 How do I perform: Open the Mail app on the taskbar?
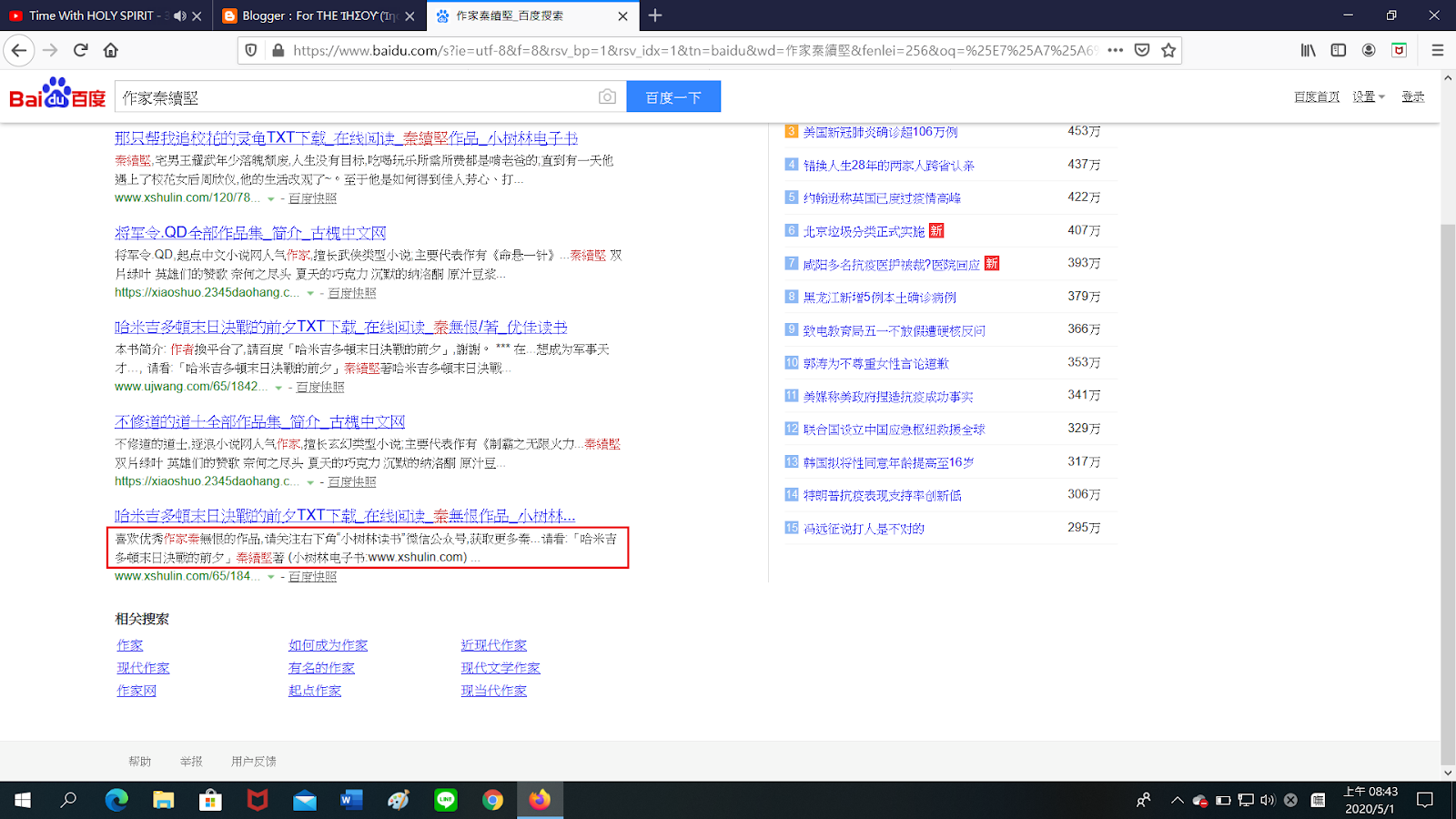click(x=305, y=800)
